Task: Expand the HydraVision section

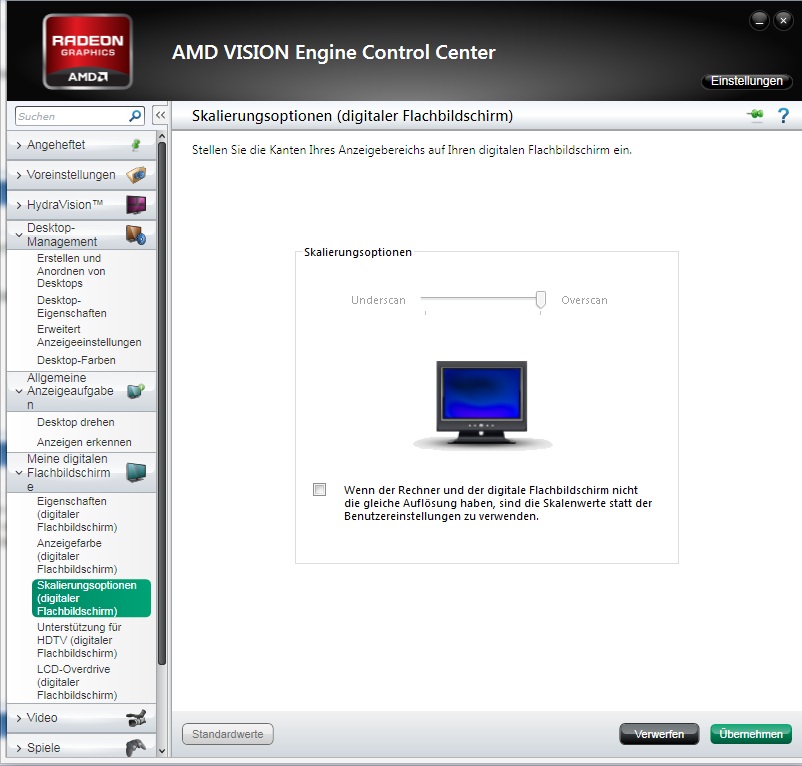Action: pos(19,206)
